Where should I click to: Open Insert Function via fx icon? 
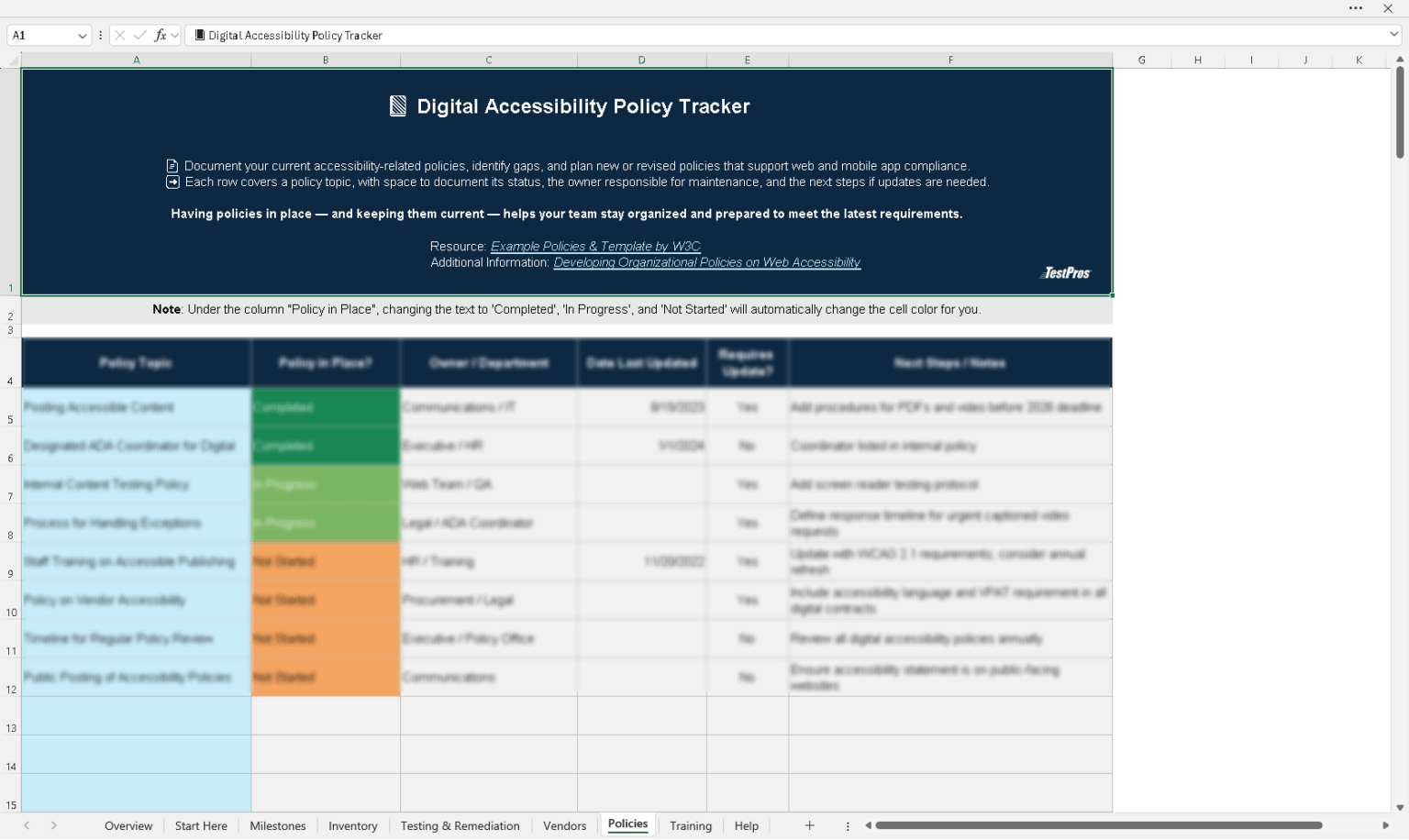(160, 36)
